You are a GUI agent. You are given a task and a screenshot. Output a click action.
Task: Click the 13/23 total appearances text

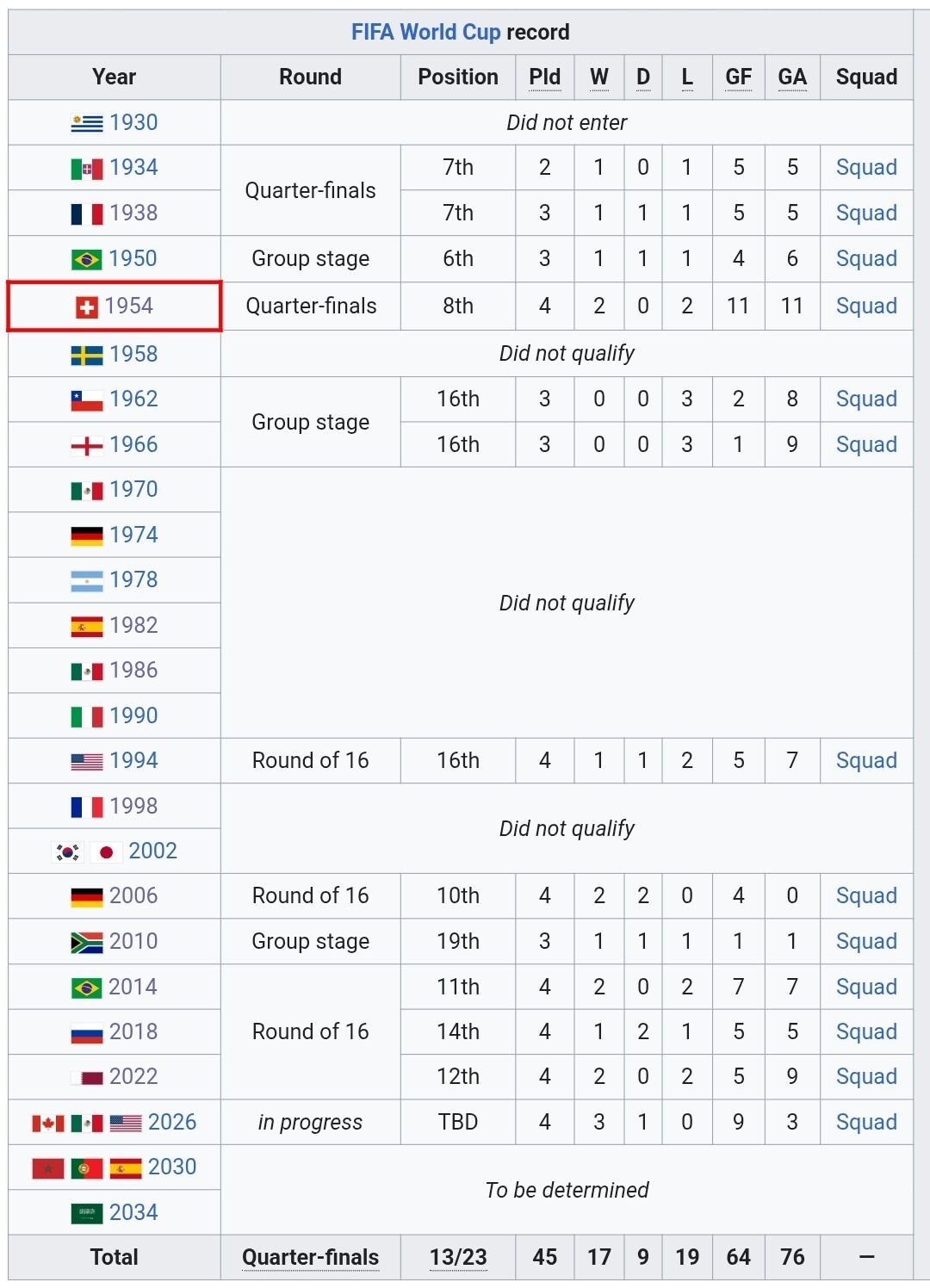click(458, 1258)
